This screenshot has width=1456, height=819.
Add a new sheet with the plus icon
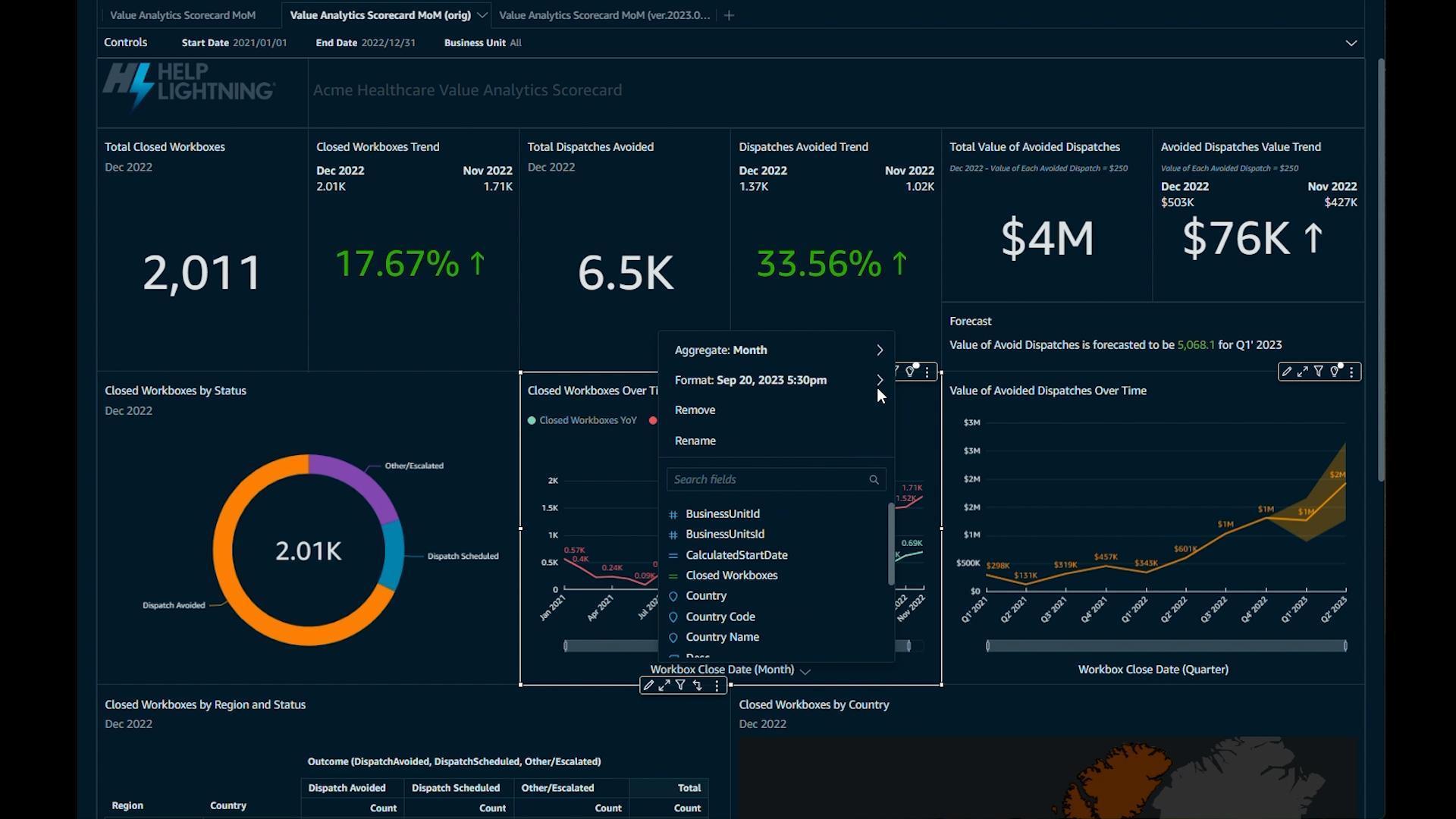point(729,15)
